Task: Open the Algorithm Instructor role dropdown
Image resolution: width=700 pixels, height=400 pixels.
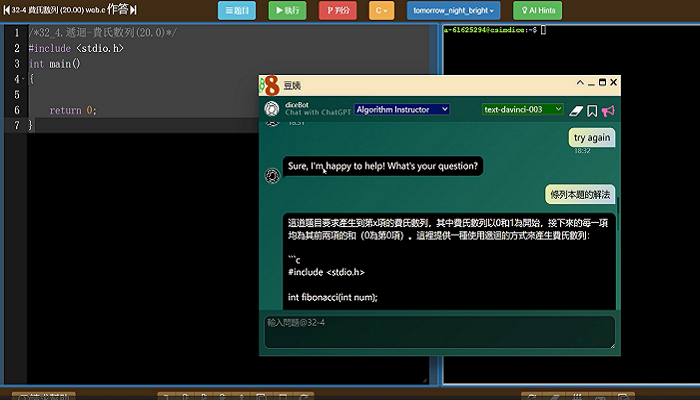Action: pyautogui.click(x=402, y=109)
